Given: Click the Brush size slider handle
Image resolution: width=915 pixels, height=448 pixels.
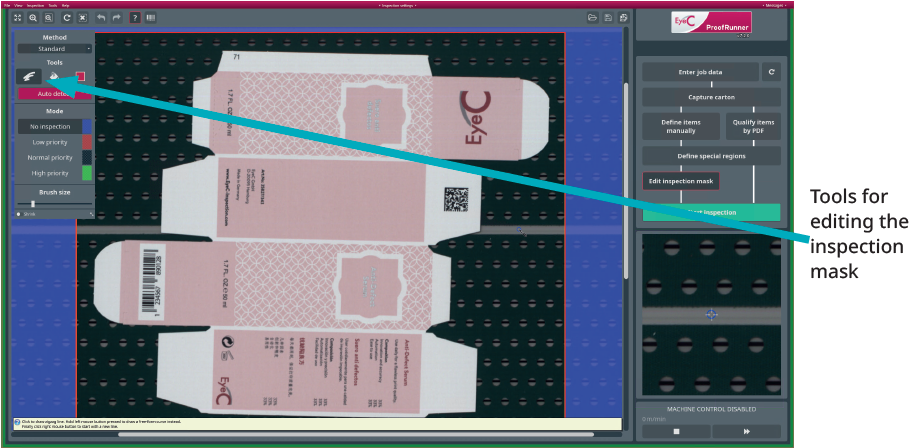Looking at the screenshot, I should point(33,204).
